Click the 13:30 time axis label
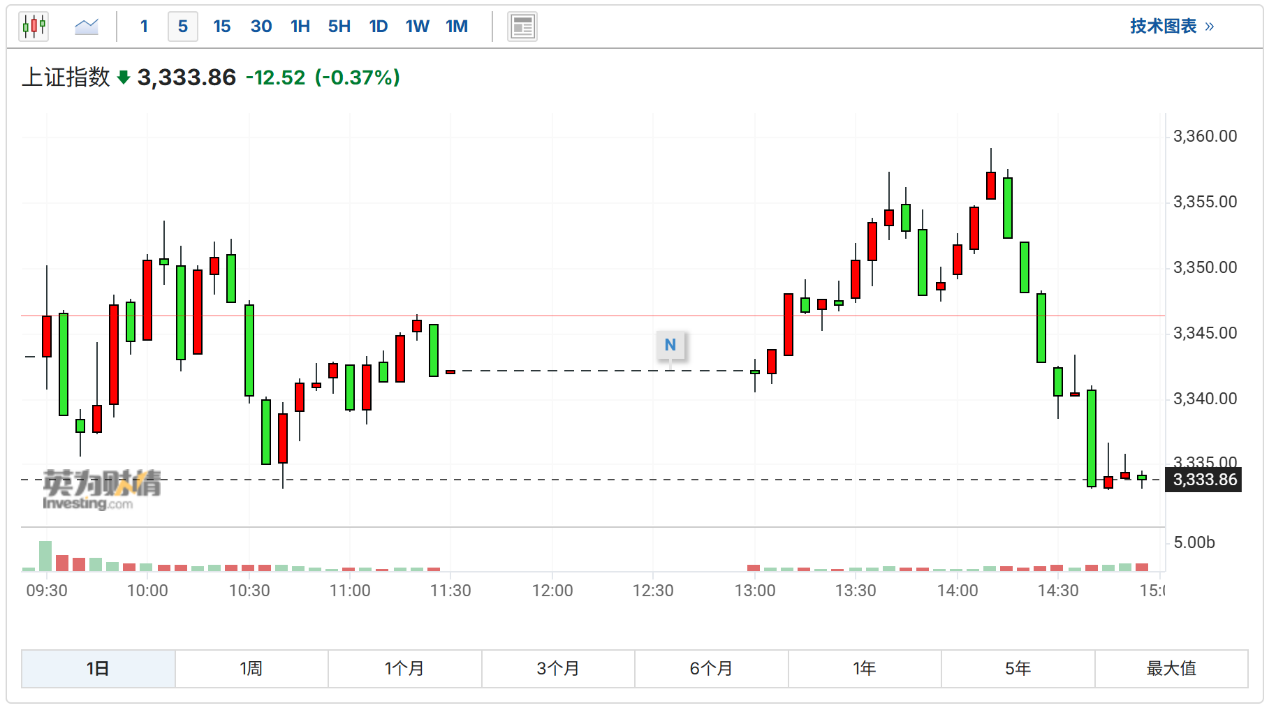 click(855, 591)
